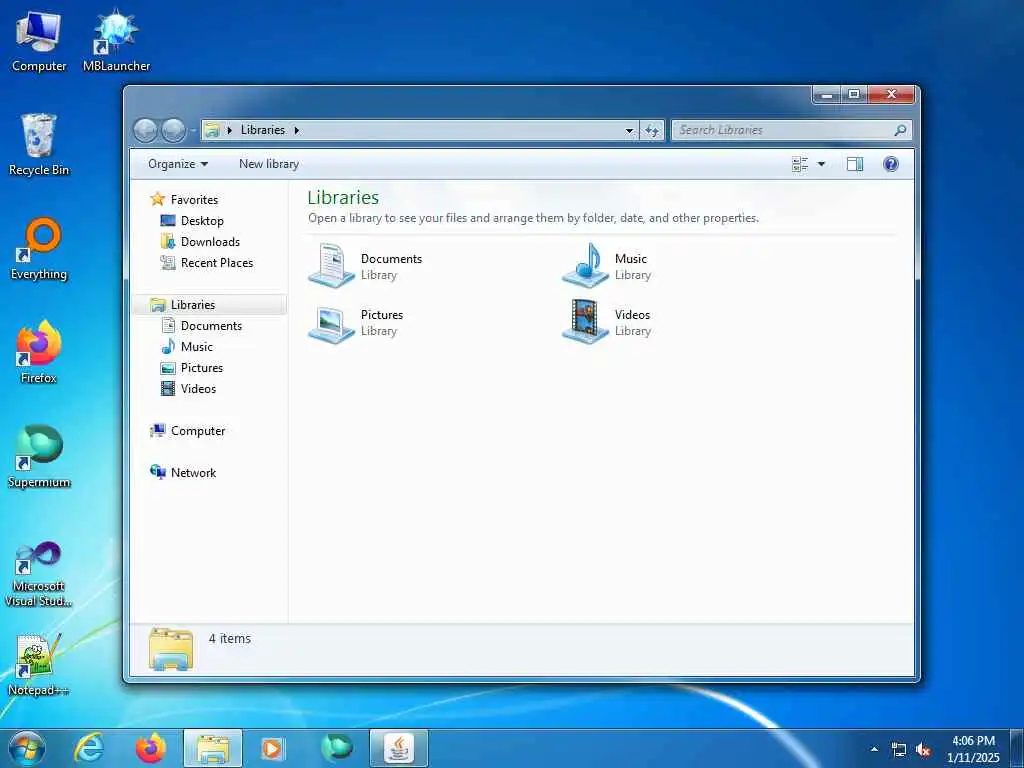Screen dimensions: 1024x768
Task: Open recent pages dropdown beside Forward
Action: pos(193,131)
